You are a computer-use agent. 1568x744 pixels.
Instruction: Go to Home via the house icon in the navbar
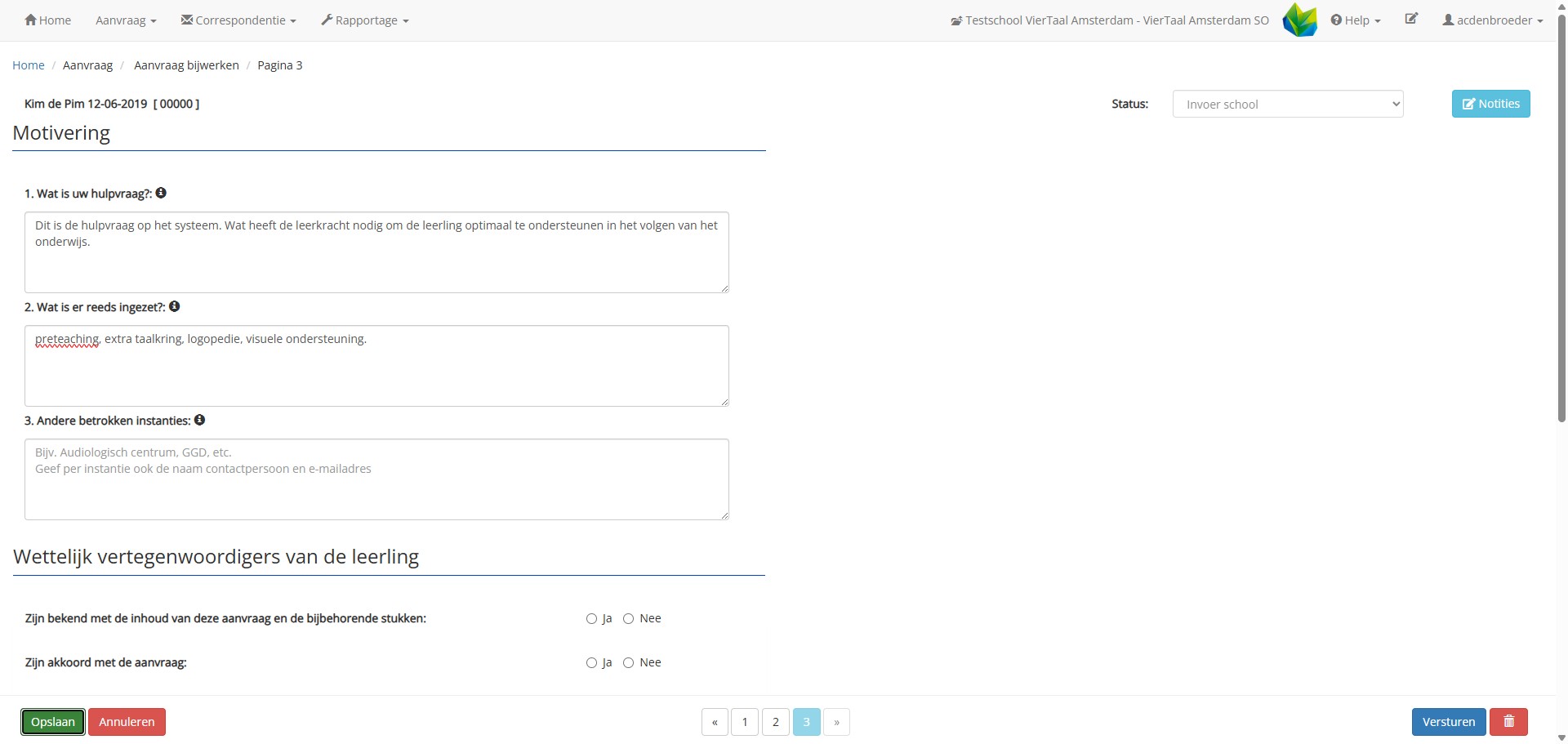point(48,20)
